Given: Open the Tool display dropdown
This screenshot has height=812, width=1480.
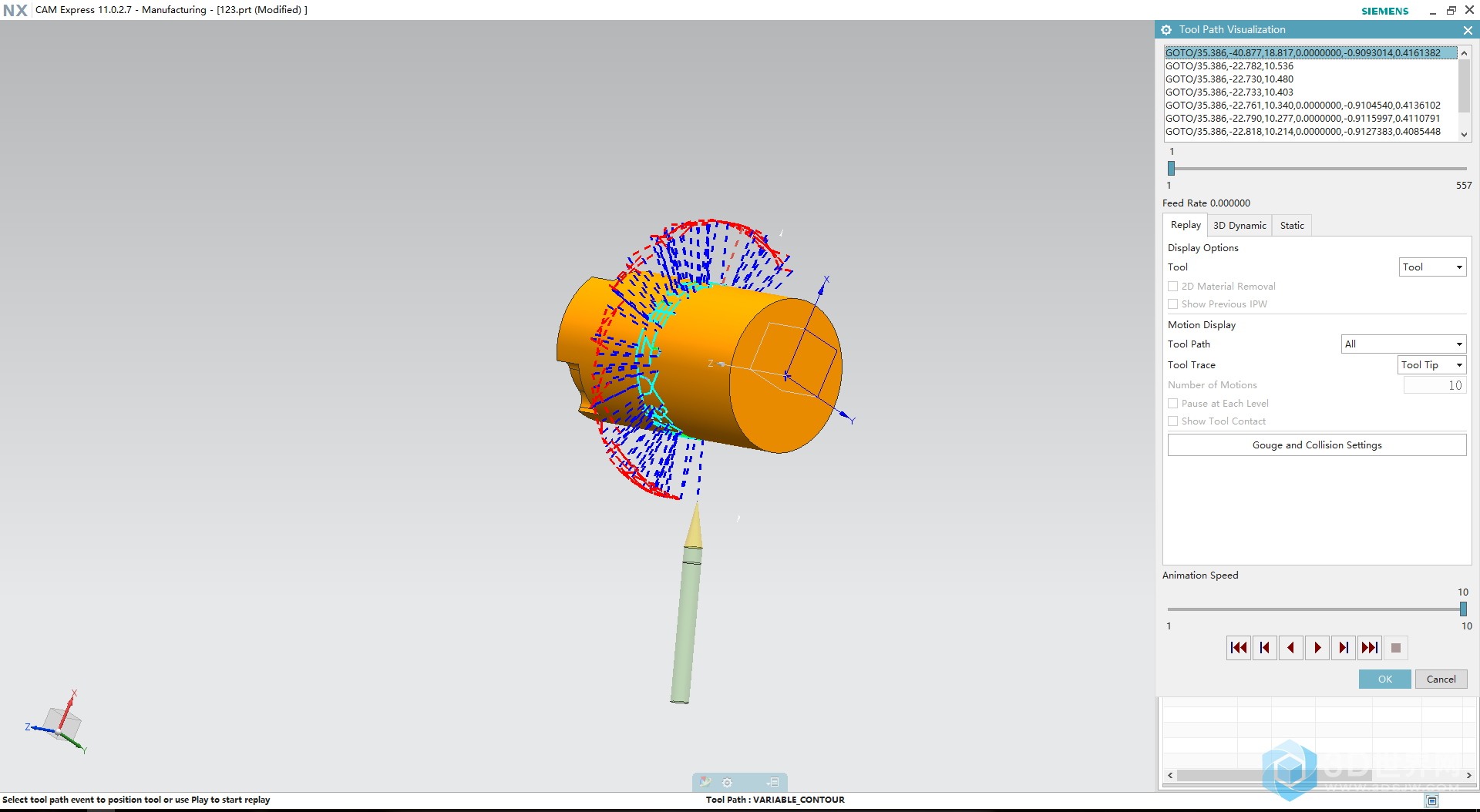Looking at the screenshot, I should coord(1432,267).
